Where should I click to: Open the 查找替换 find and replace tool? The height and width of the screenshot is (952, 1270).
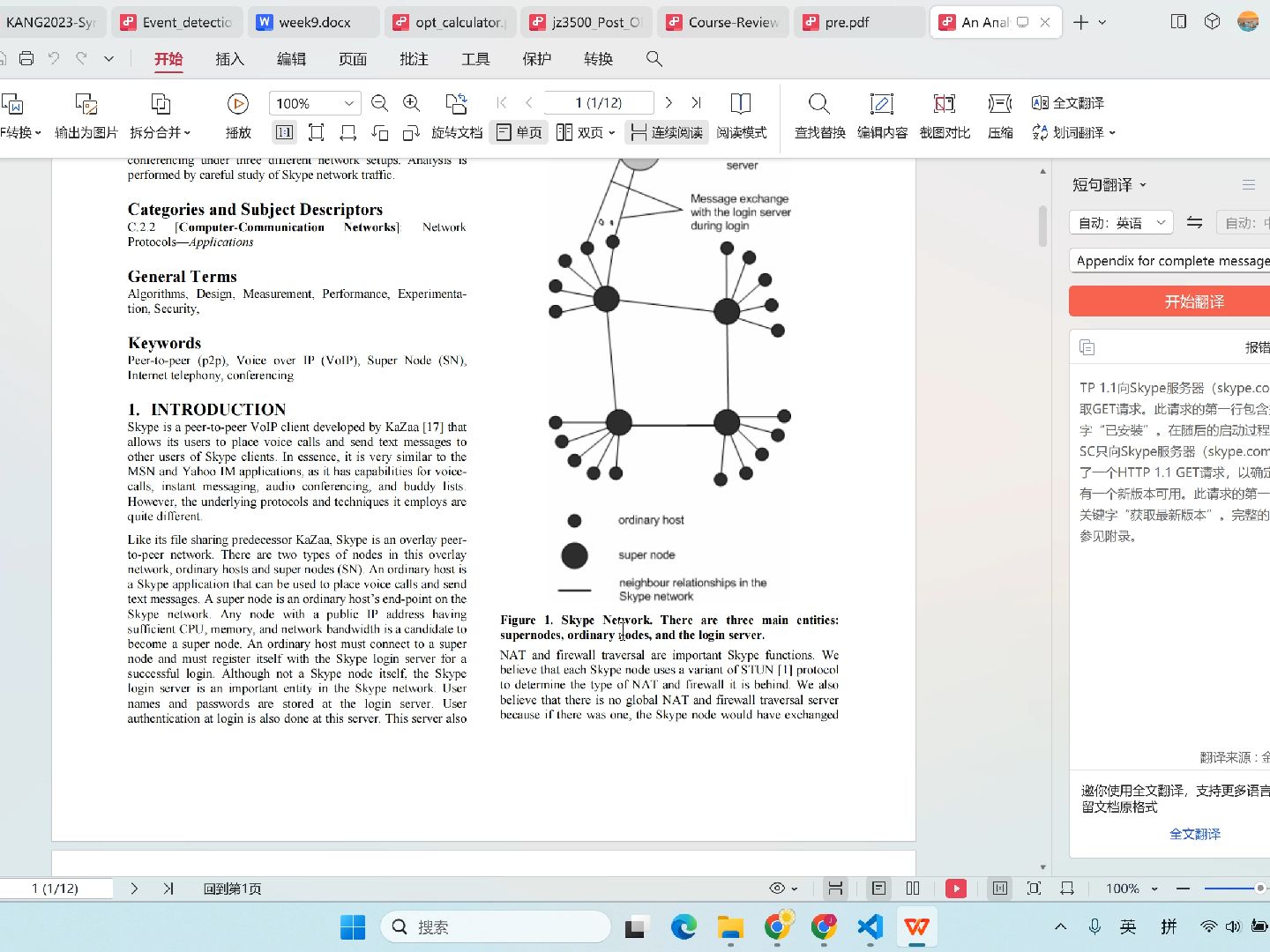(819, 116)
